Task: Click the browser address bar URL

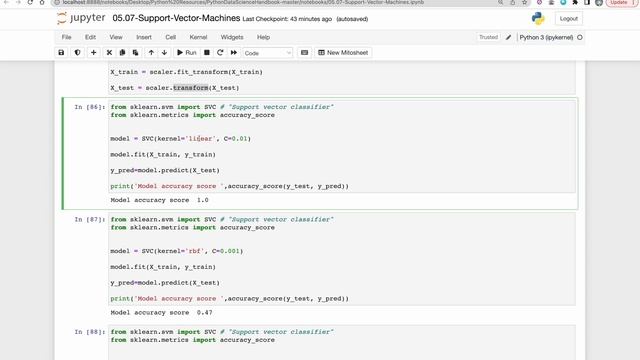Action: tap(243, 2)
